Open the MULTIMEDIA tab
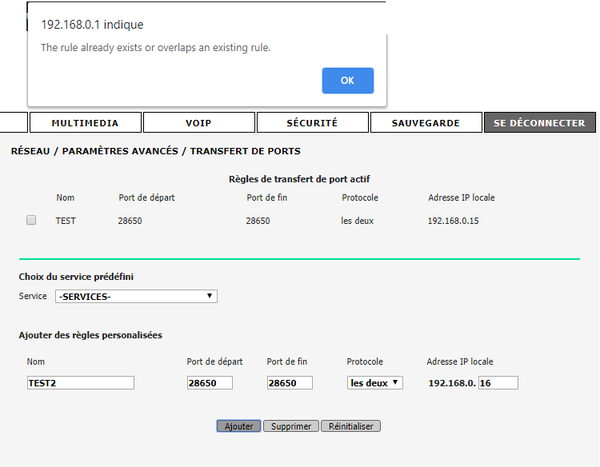Screen dimensions: 600x467 [x=84, y=123]
